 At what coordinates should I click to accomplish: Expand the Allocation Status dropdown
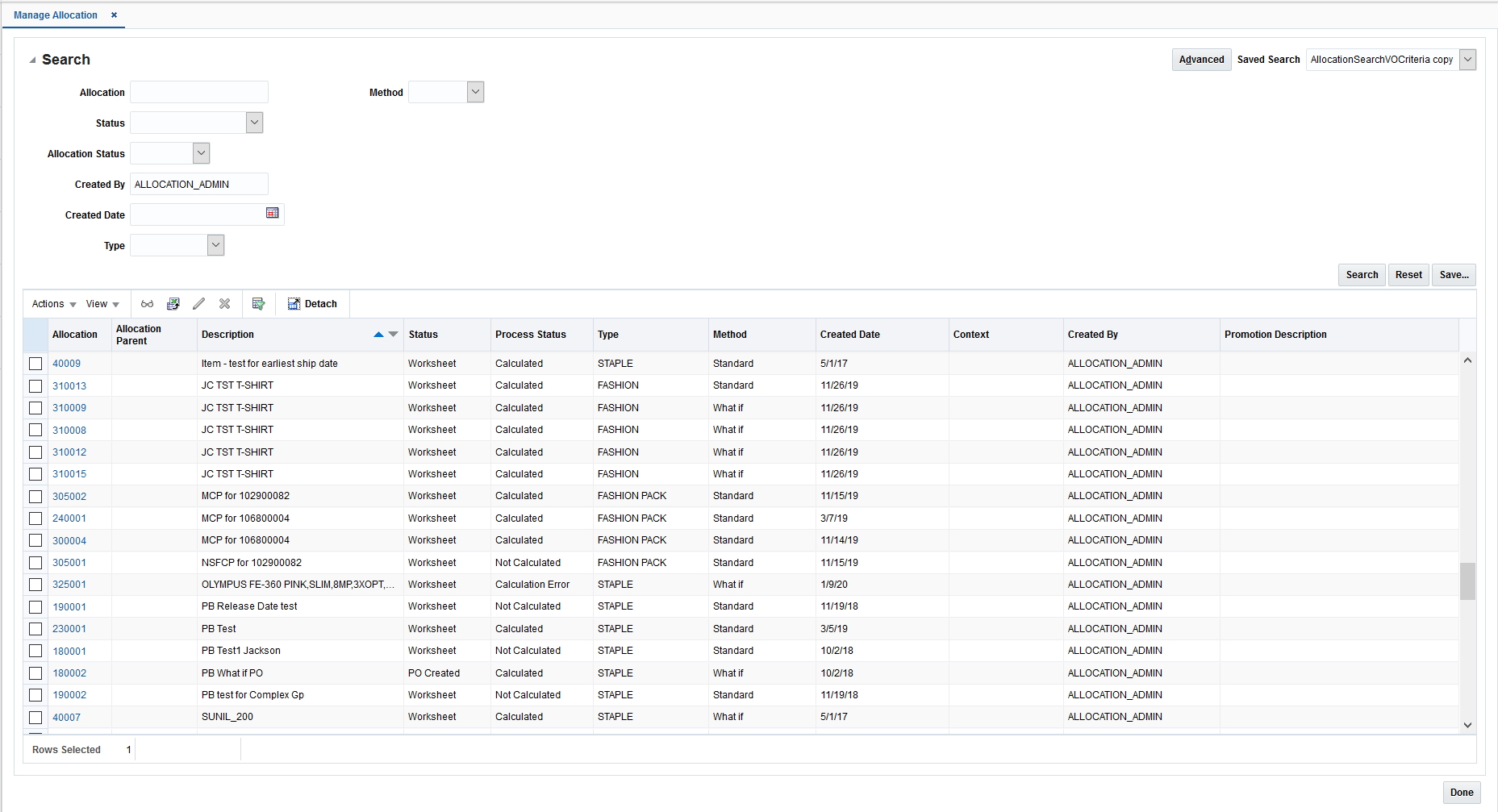point(201,152)
